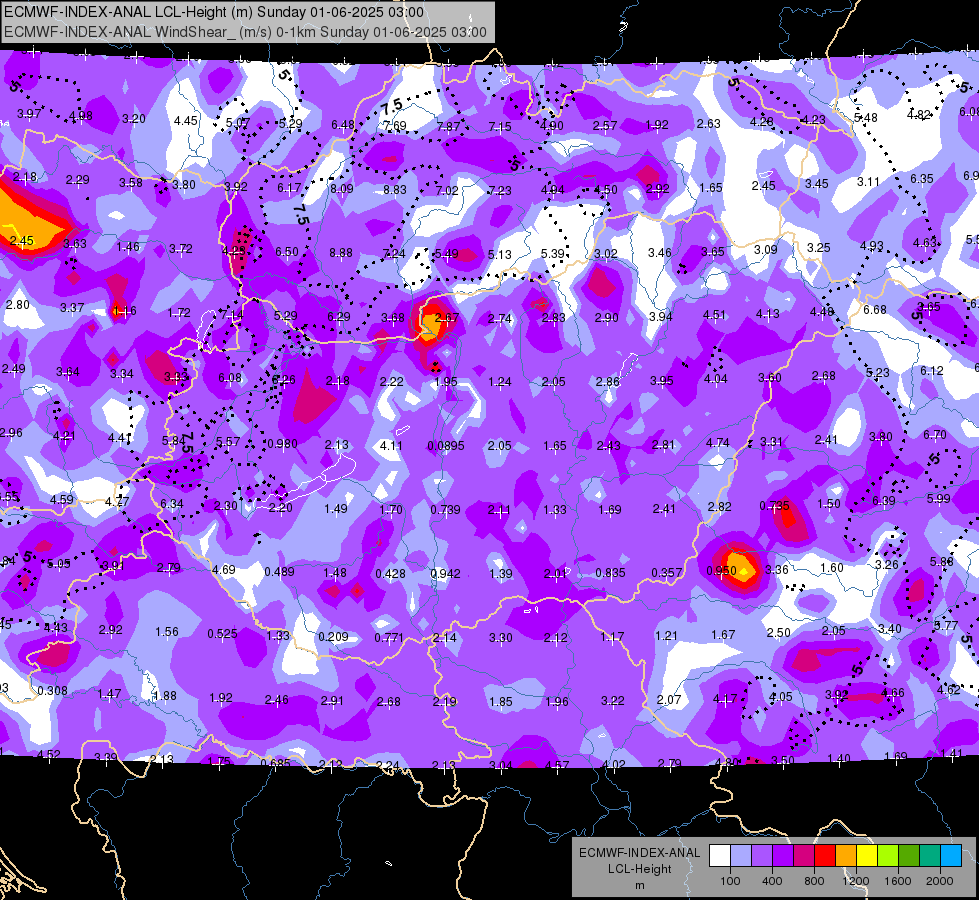979x900 pixels.
Task: Click the magenta legend swatch
Action: pos(804,856)
